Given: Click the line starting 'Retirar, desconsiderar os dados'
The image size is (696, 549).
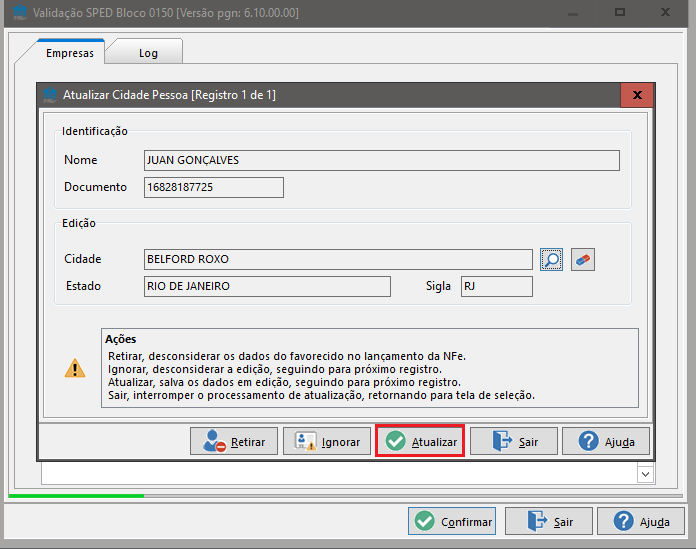Looking at the screenshot, I should 287,356.
